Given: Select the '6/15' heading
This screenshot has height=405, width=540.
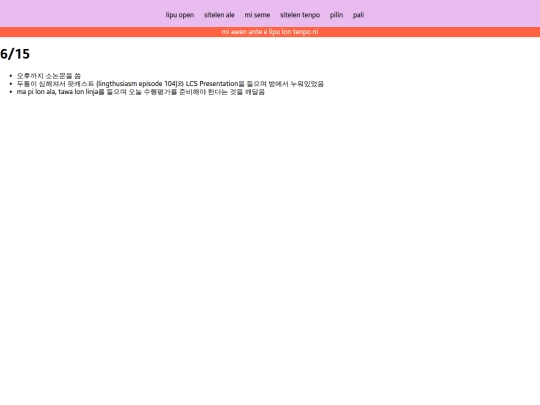Looking at the screenshot, I should coord(15,54).
